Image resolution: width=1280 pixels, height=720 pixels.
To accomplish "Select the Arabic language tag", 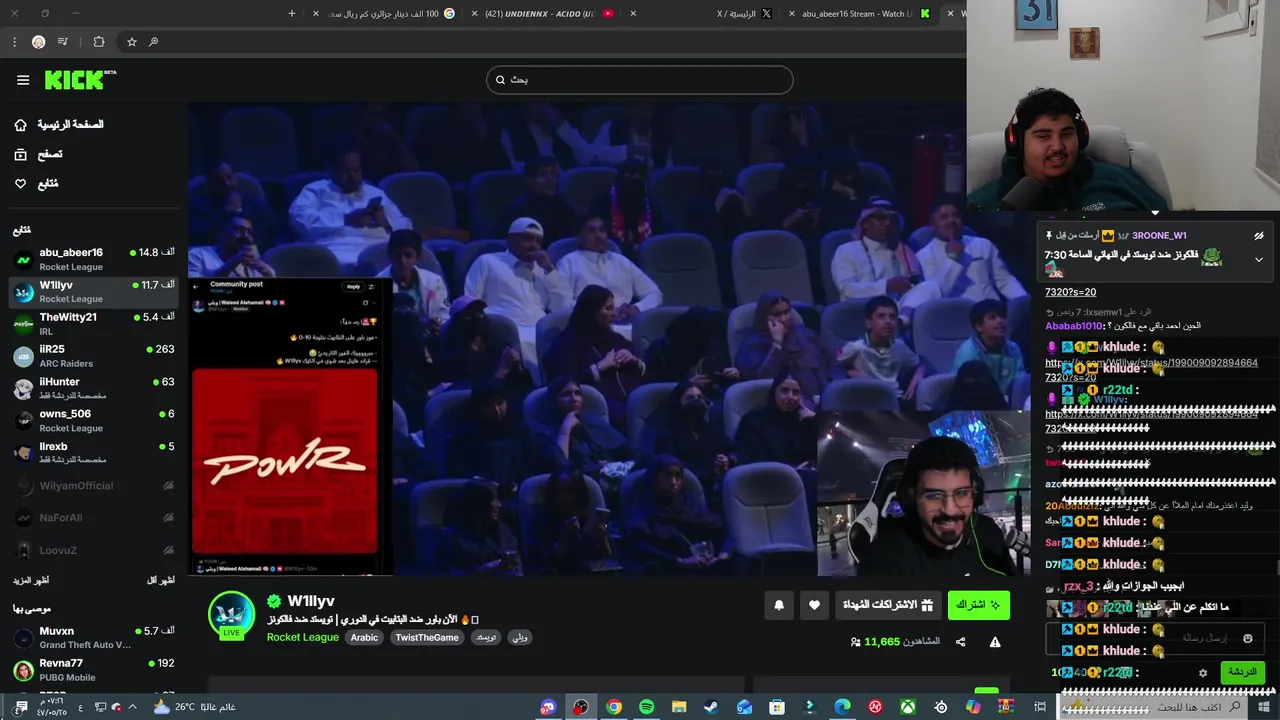I will click(364, 638).
